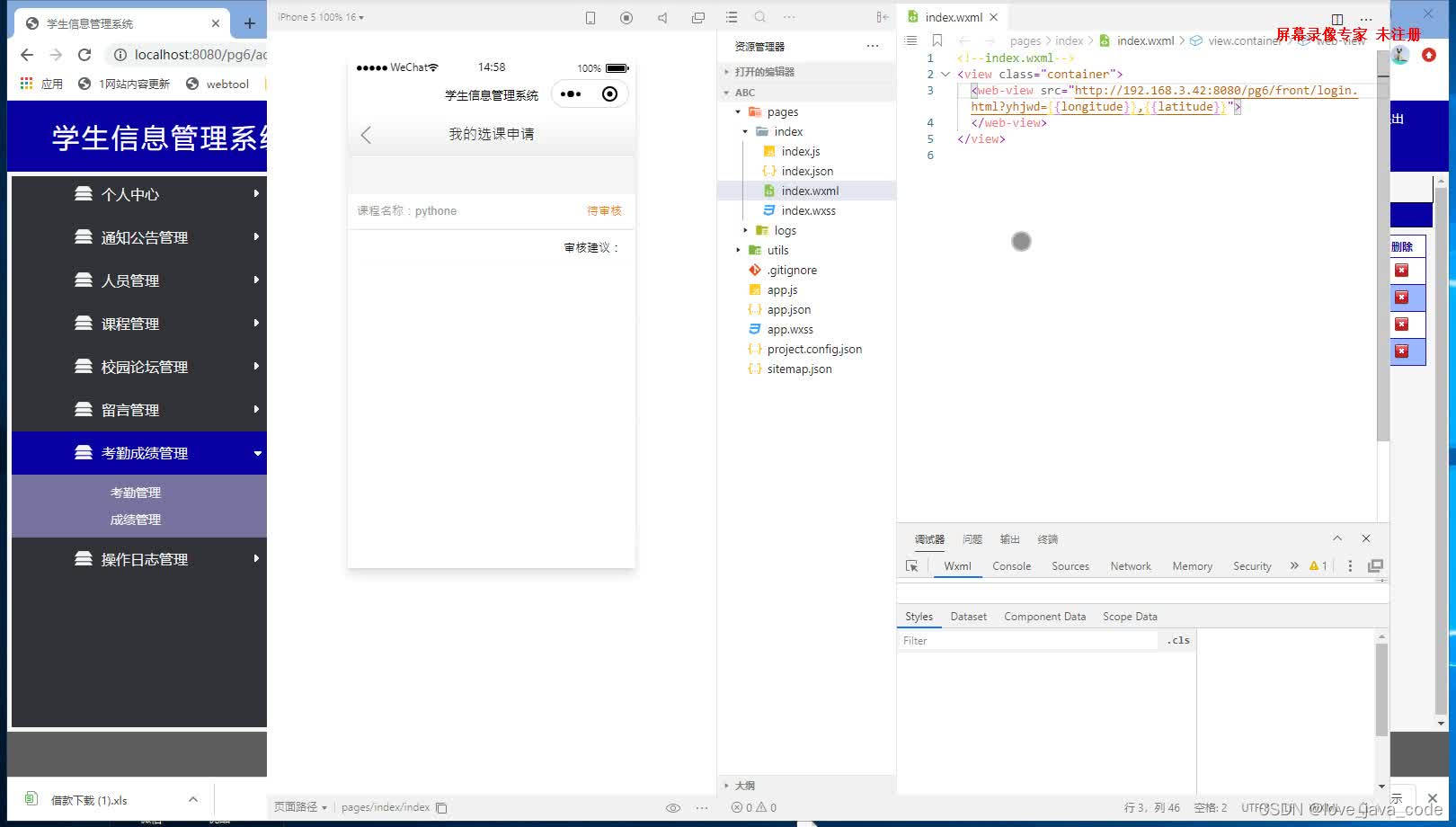Expand the utils folder
The height and width of the screenshot is (827, 1456).
(806, 251)
